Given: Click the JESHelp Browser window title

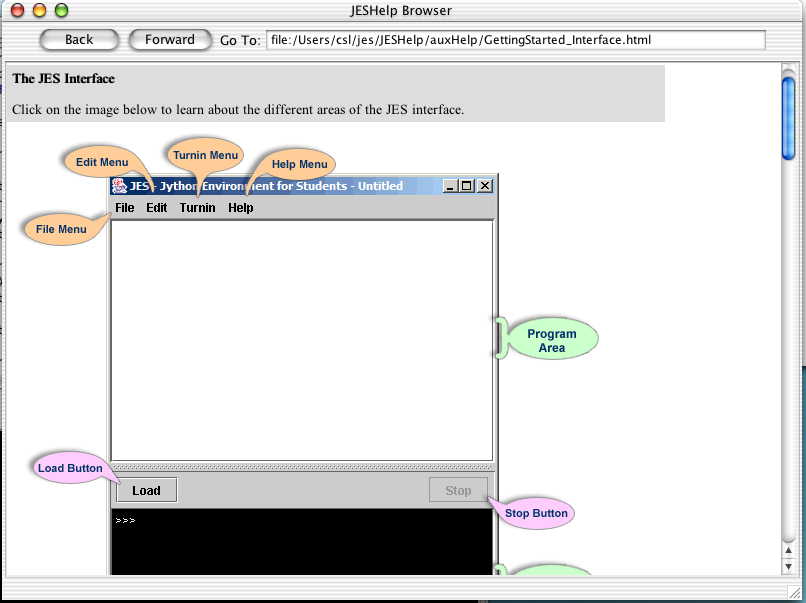Looking at the screenshot, I should coord(401,10).
